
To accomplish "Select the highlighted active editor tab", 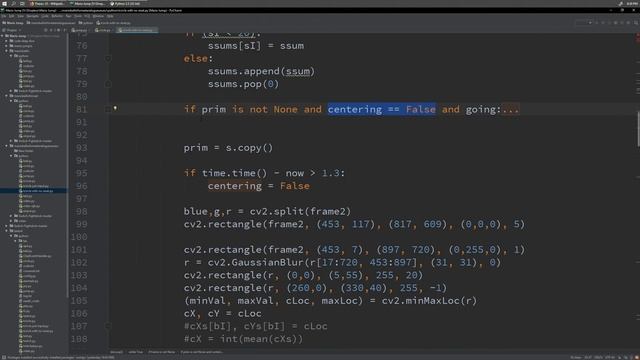I will [x=137, y=30].
